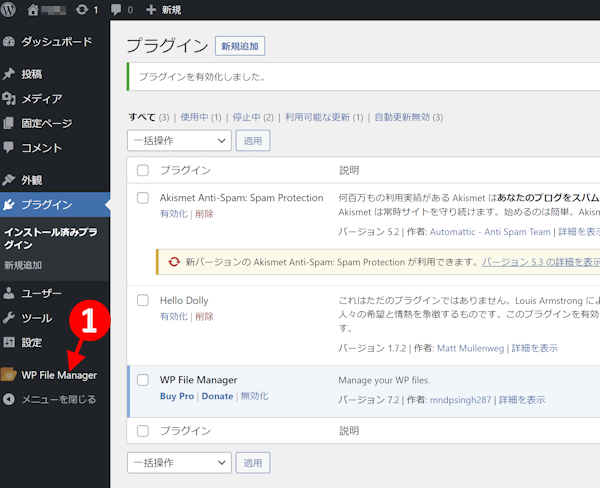Click Buy Pro link for WP File Manager
The image size is (600, 488).
point(177,396)
